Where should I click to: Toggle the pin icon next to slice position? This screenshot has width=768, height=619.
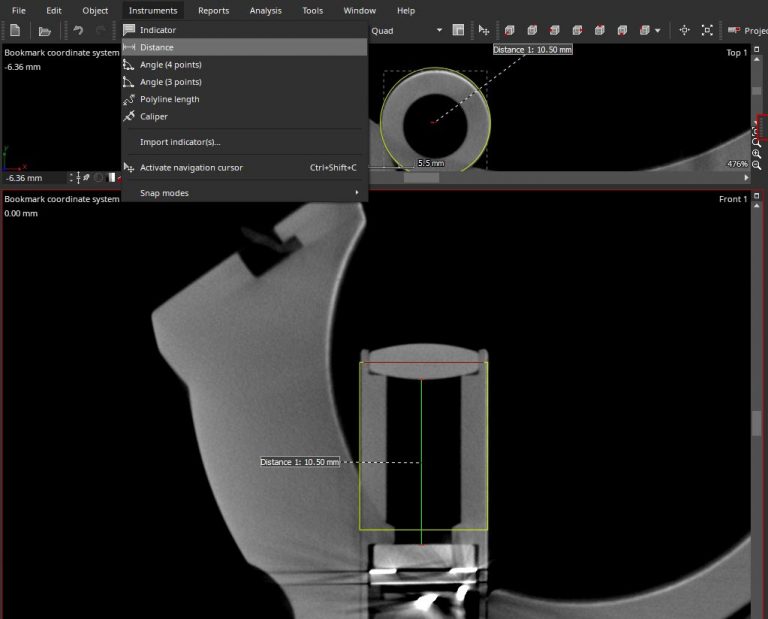coord(87,178)
